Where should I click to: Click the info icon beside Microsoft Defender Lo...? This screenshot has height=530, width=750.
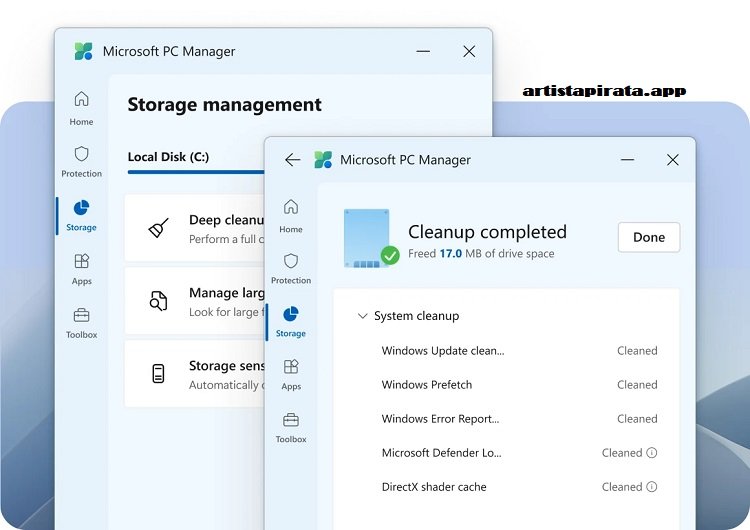[651, 453]
